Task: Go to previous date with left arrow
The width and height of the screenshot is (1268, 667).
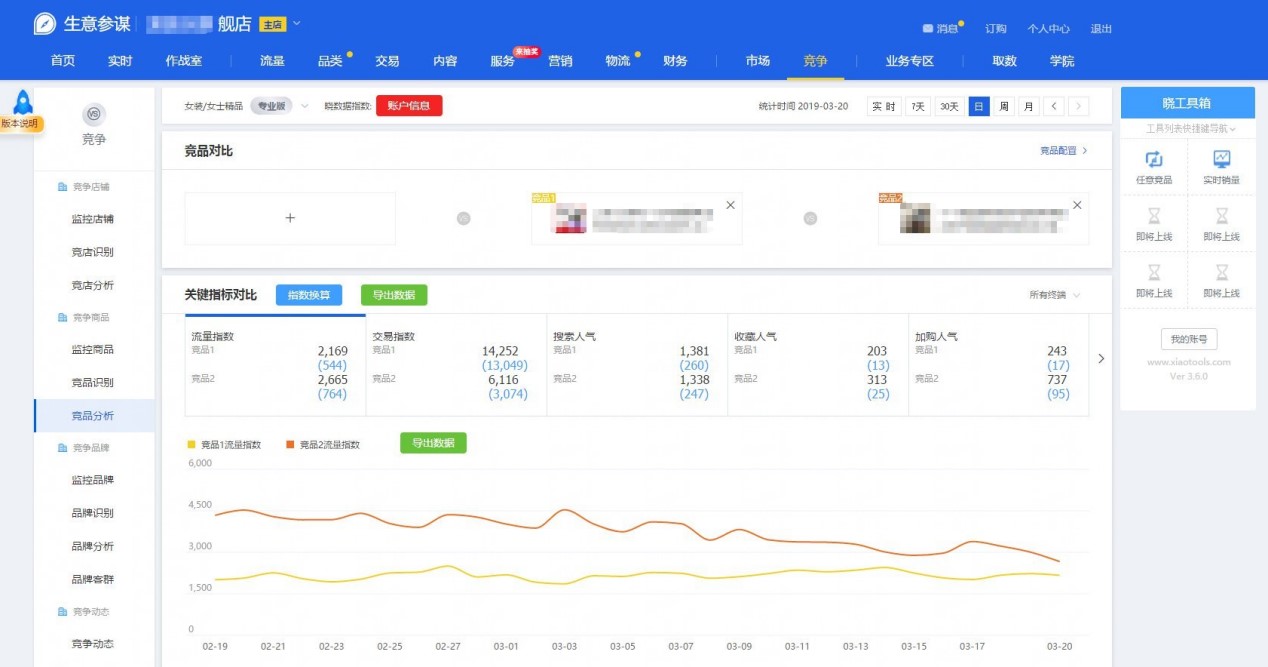Action: coord(1054,106)
